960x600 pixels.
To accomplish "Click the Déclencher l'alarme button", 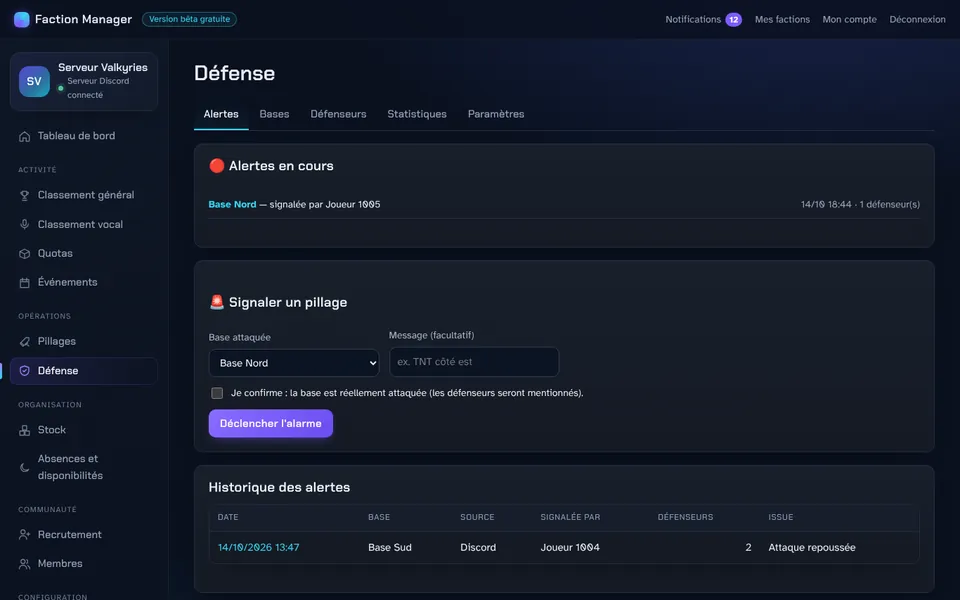I will (x=271, y=424).
